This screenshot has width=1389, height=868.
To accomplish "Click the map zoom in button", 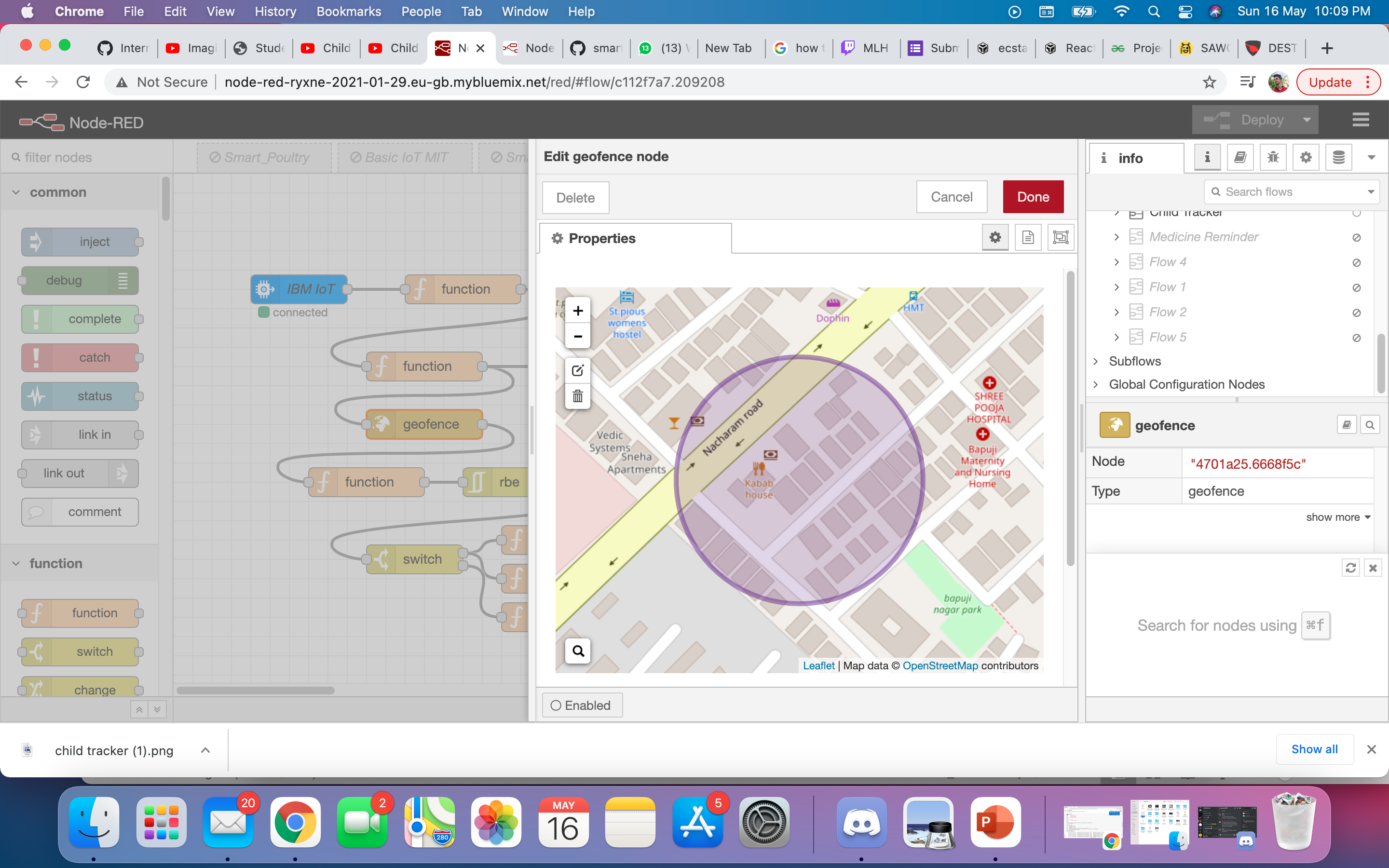I will pyautogui.click(x=577, y=311).
